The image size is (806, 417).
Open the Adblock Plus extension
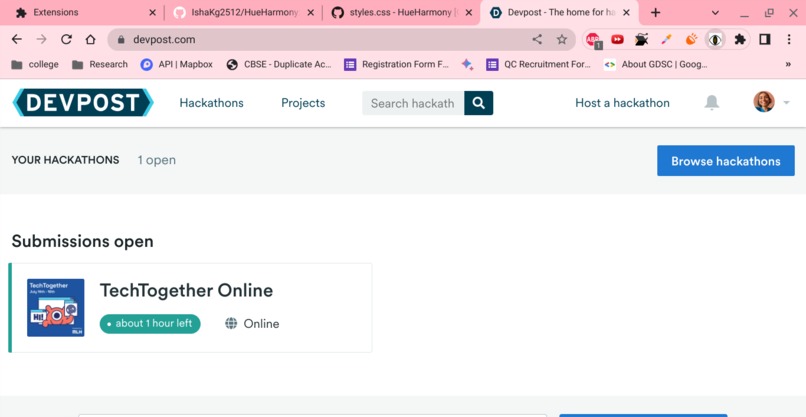[x=593, y=40]
